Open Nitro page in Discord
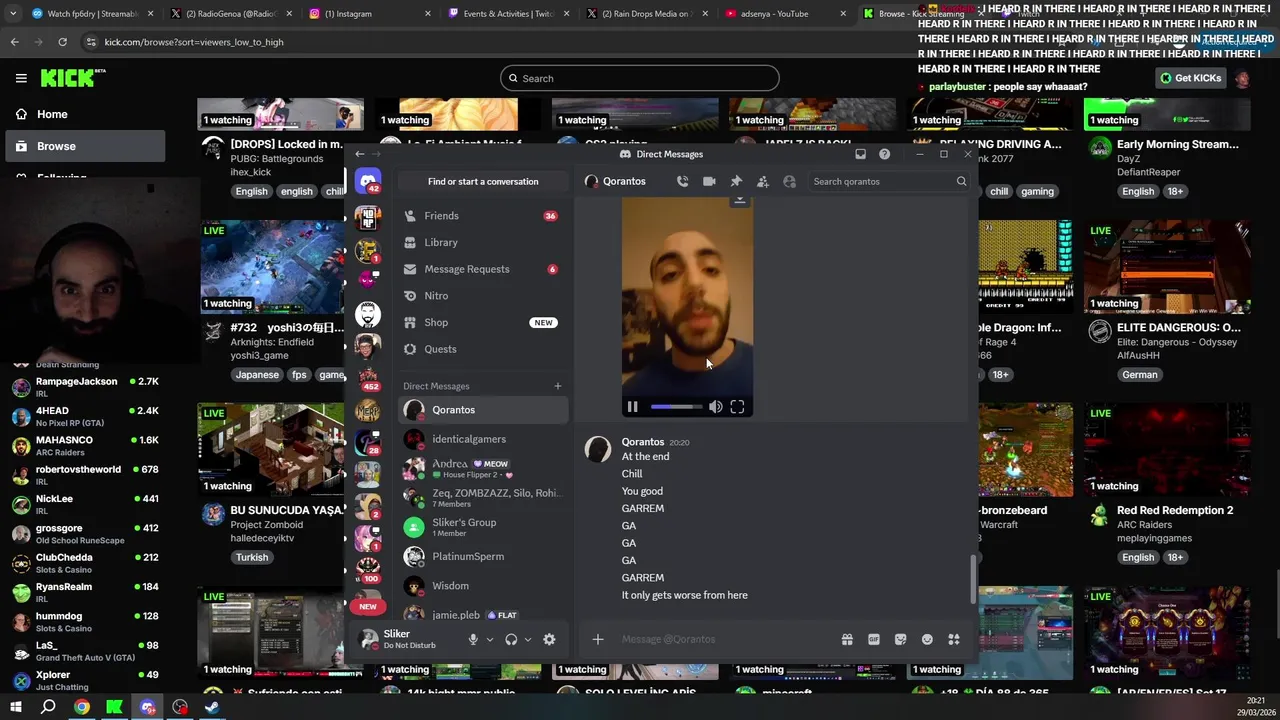Image resolution: width=1280 pixels, height=720 pixels. click(483, 296)
